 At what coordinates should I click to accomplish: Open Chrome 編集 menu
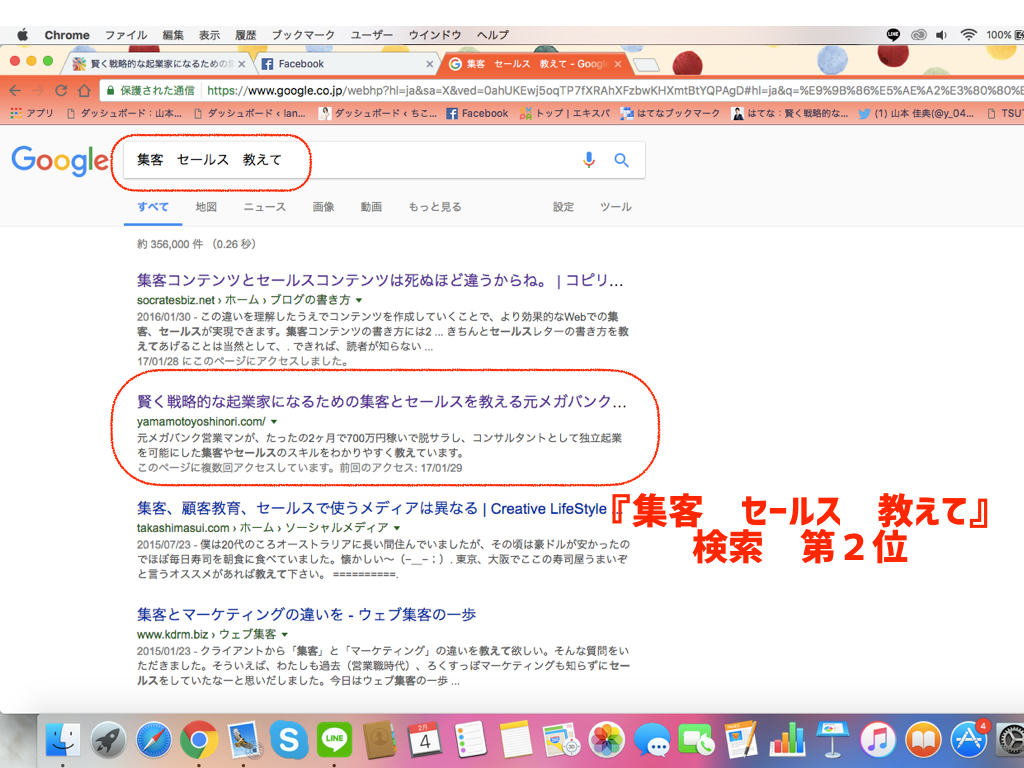[x=173, y=35]
